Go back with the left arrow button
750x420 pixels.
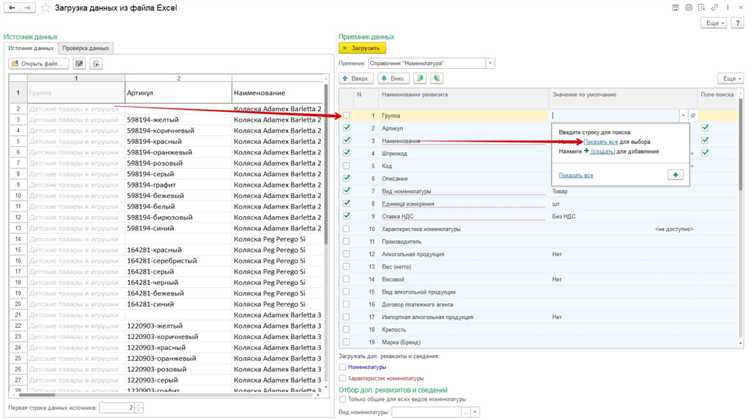[x=11, y=8]
